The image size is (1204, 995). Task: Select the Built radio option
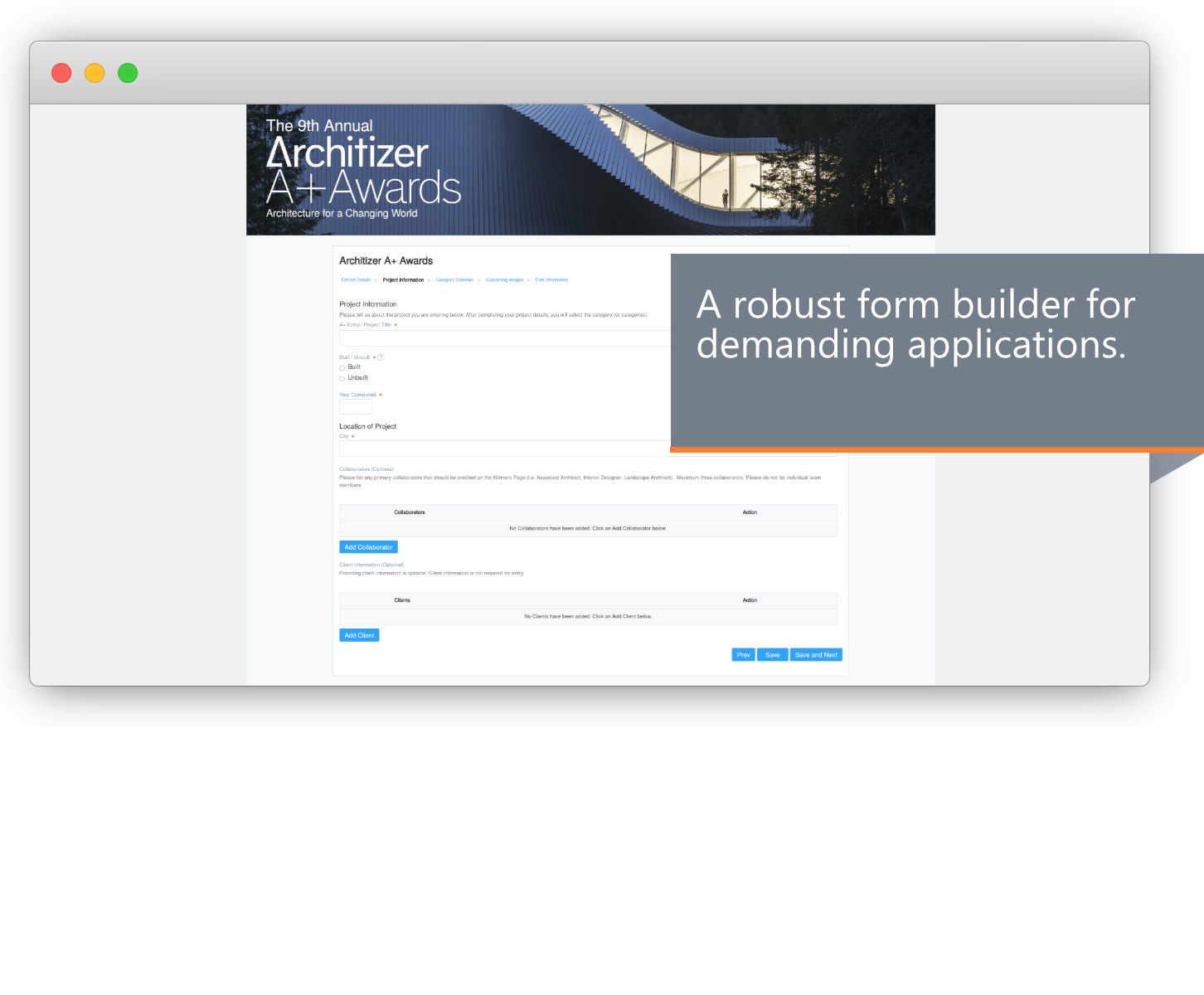coord(342,367)
